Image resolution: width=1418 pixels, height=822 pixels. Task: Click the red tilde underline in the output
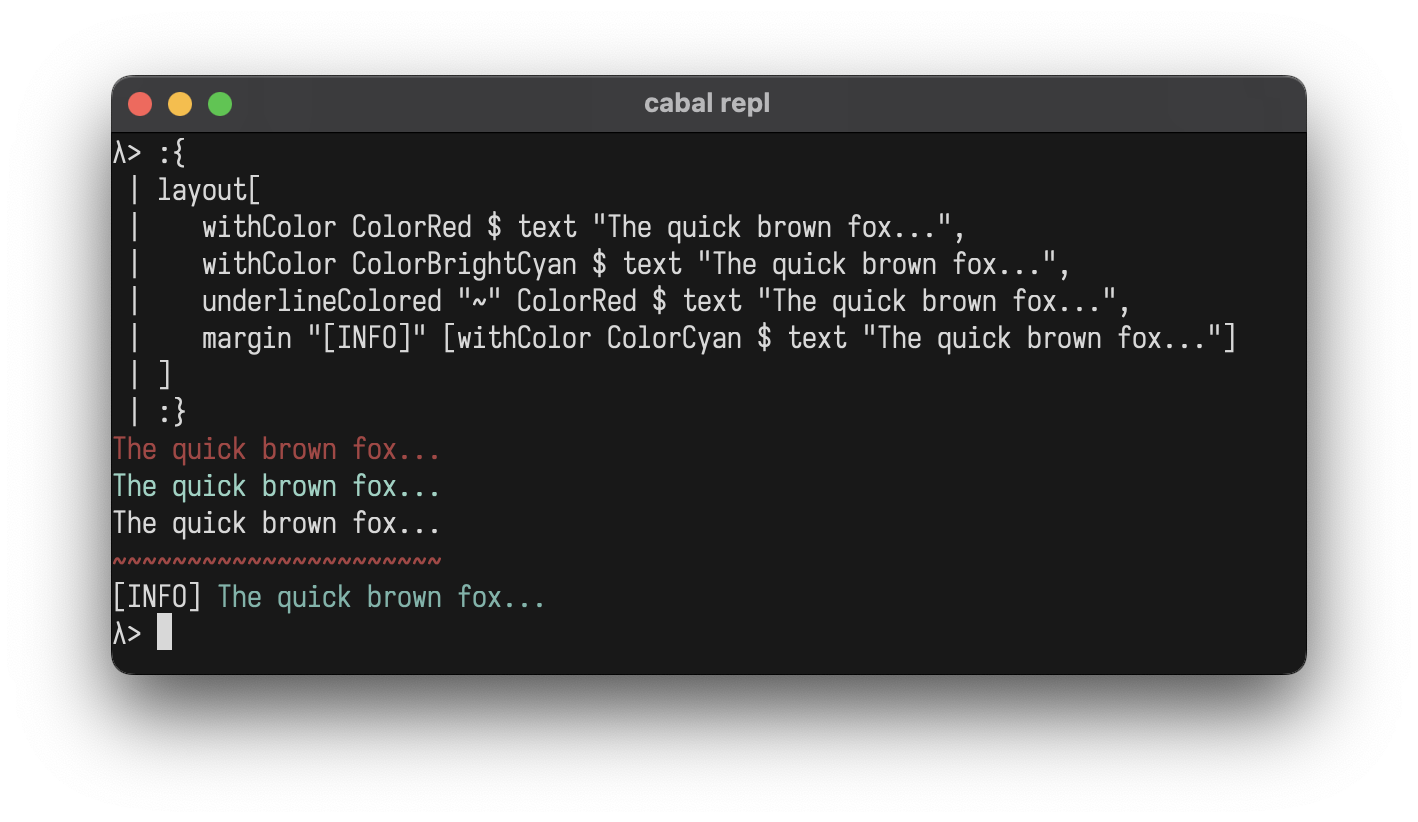click(x=276, y=561)
